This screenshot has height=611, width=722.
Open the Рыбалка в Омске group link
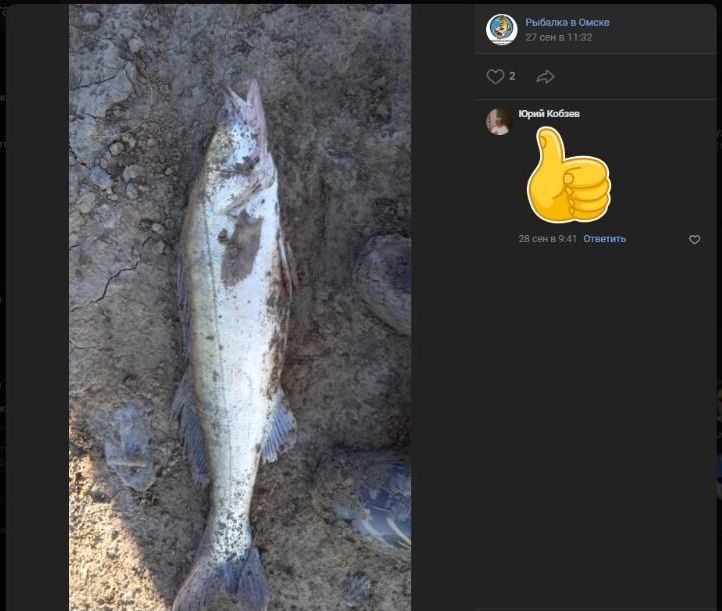click(x=567, y=22)
